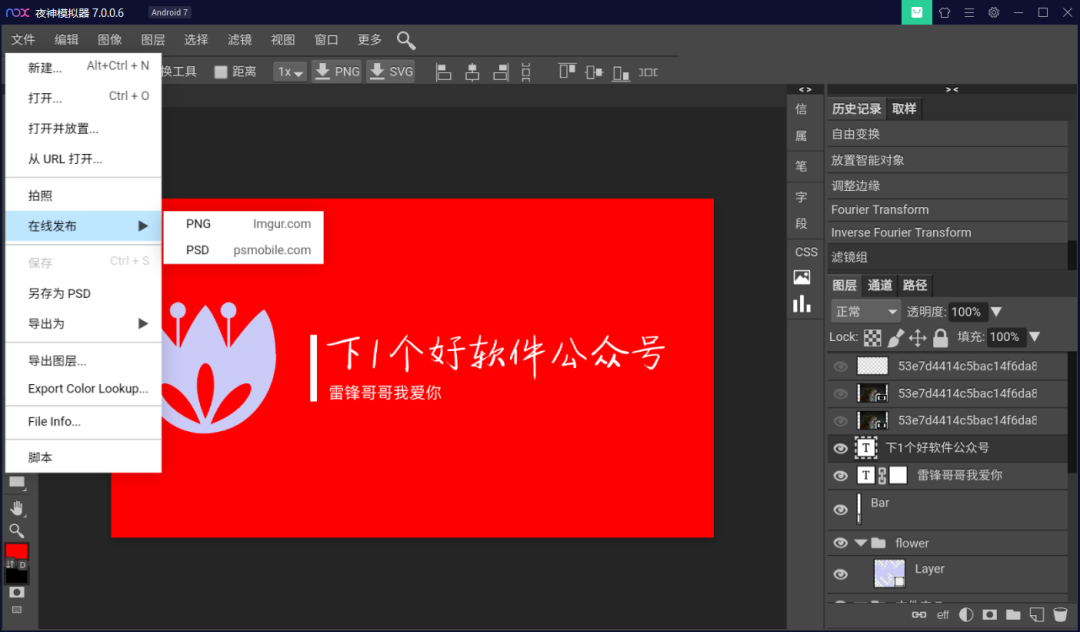Click the search magnifier in the menu bar
Screen dimensions: 1080x632
click(x=405, y=40)
